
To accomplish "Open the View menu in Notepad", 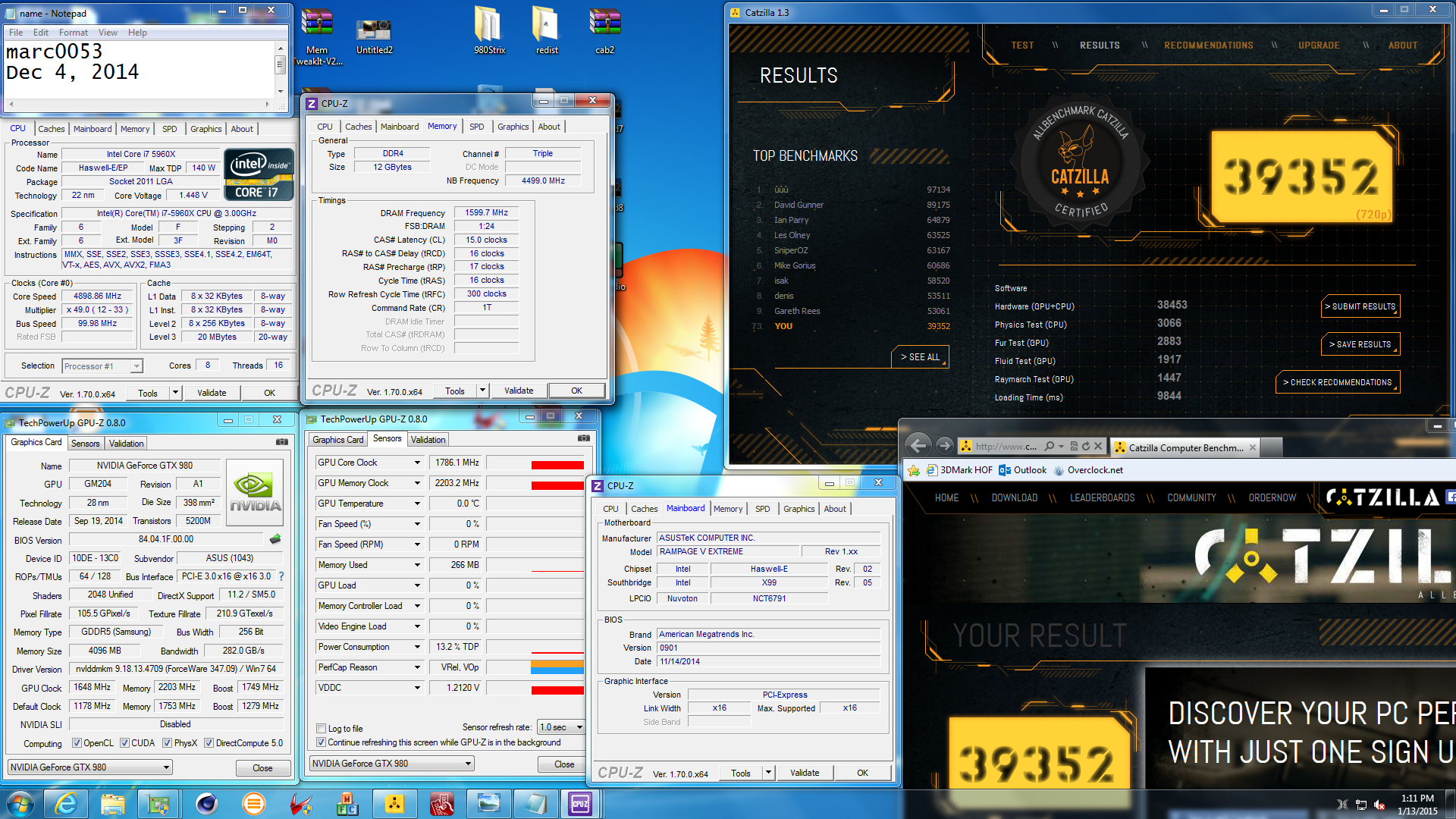I will point(108,33).
